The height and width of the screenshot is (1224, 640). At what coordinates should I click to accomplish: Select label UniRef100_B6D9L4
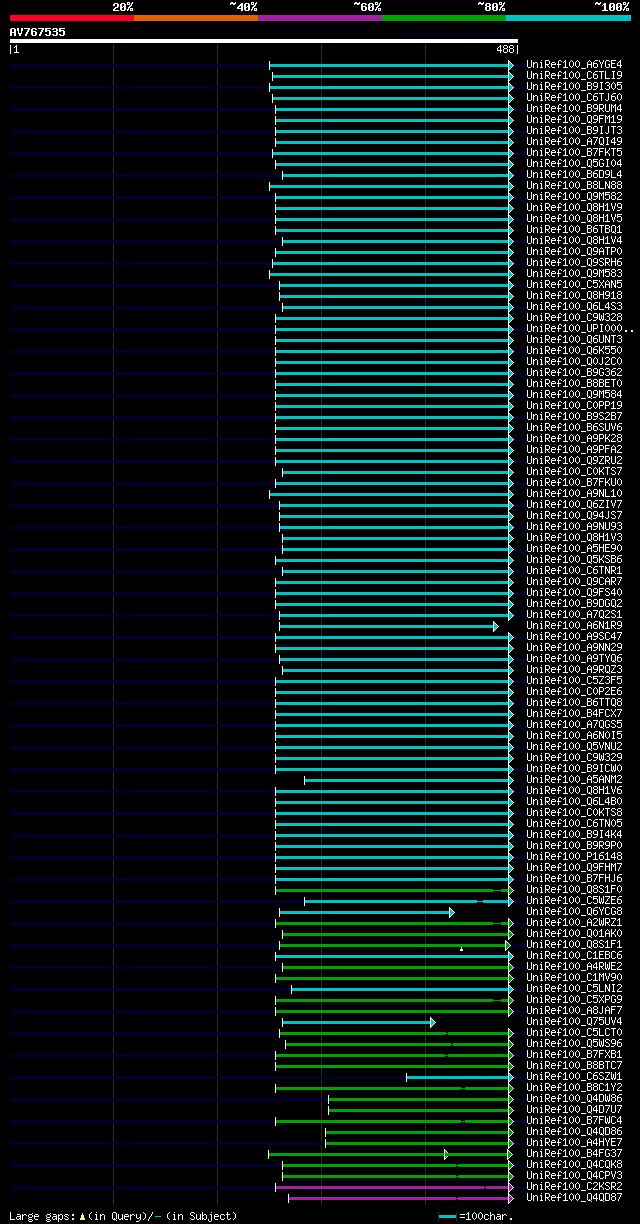point(574,174)
